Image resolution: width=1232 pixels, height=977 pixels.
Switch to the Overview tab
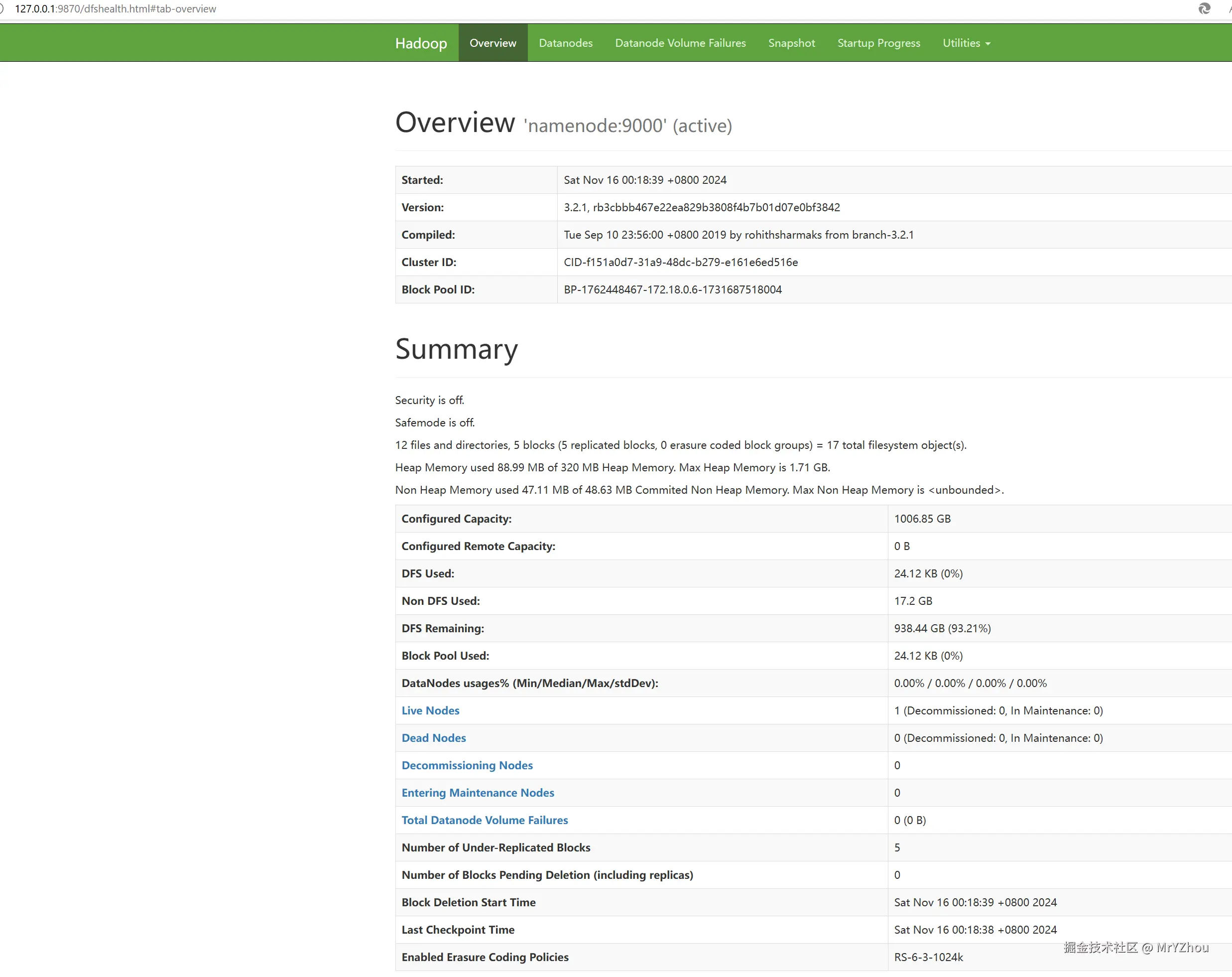coord(493,43)
